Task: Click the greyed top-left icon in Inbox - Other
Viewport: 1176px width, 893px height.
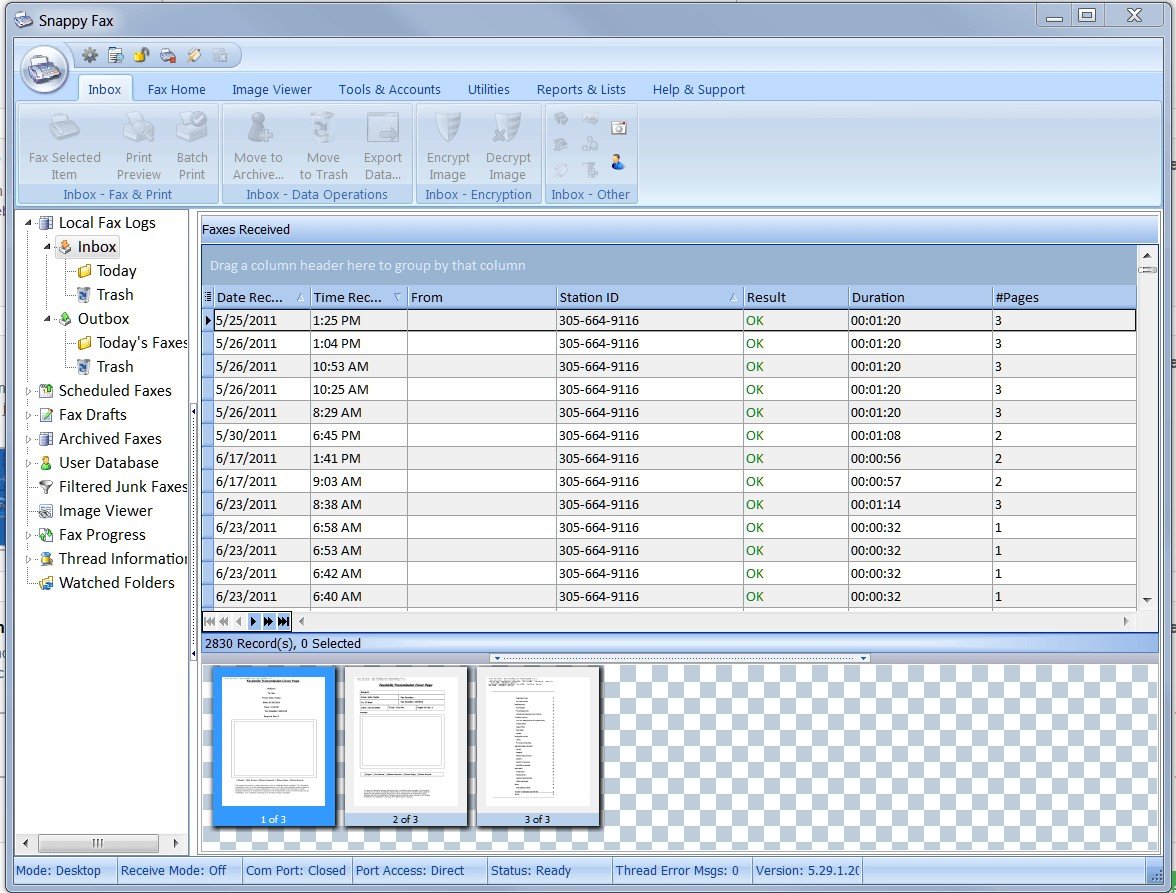Action: pos(561,119)
